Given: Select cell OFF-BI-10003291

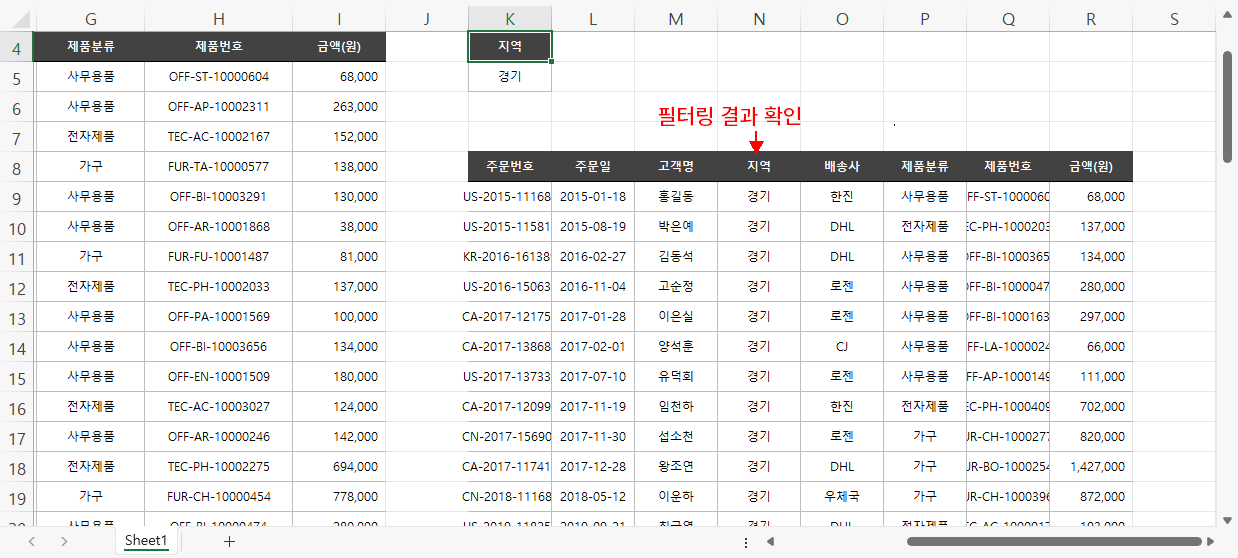Looking at the screenshot, I should pyautogui.click(x=218, y=196).
